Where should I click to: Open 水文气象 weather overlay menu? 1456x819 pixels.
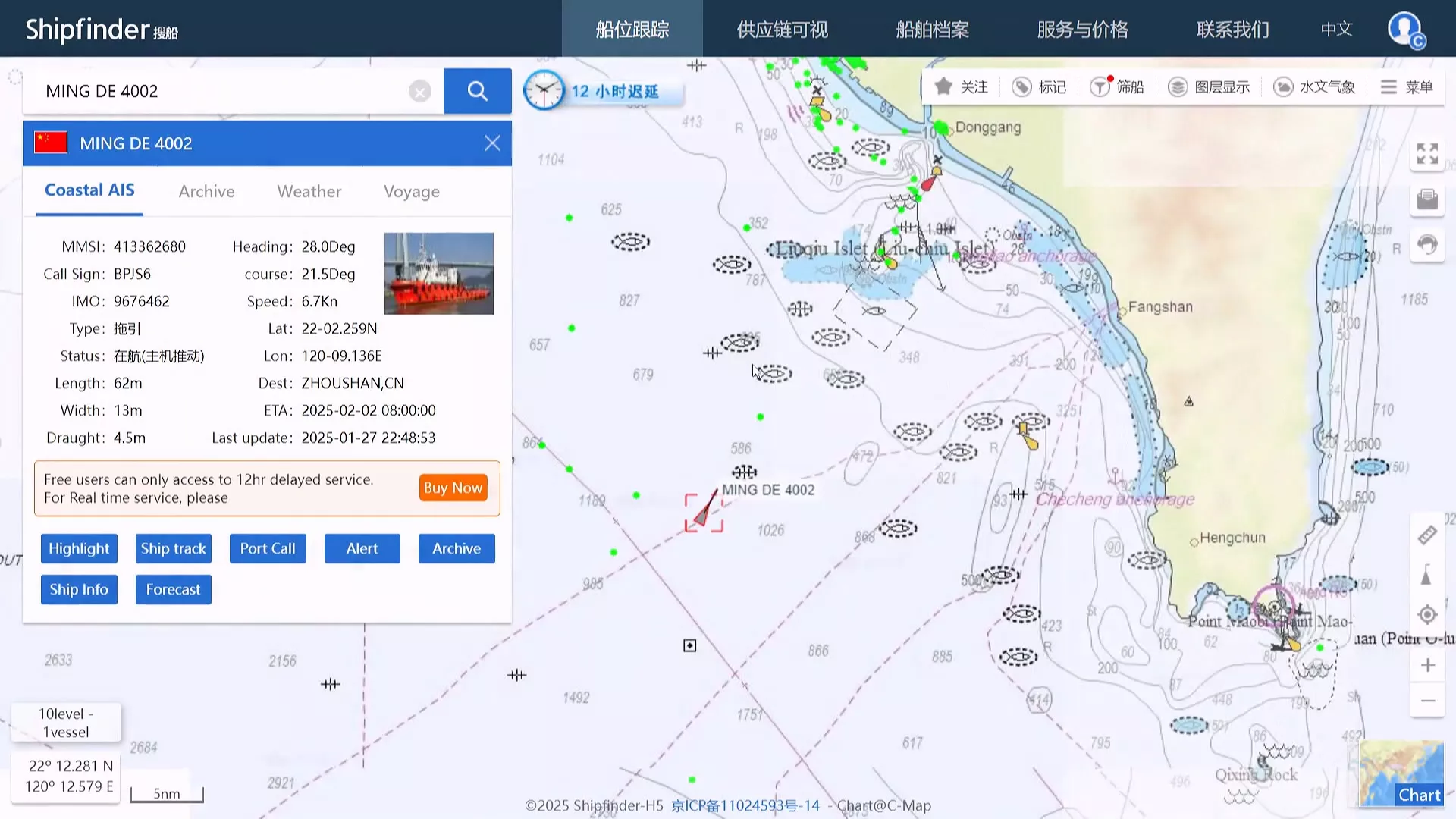tap(1314, 87)
